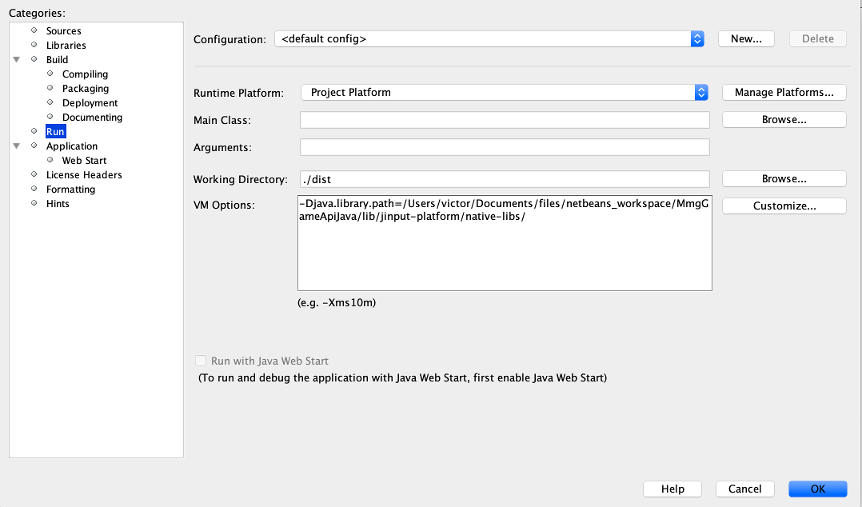
Task: Click Customize... for VM Options
Action: [784, 206]
